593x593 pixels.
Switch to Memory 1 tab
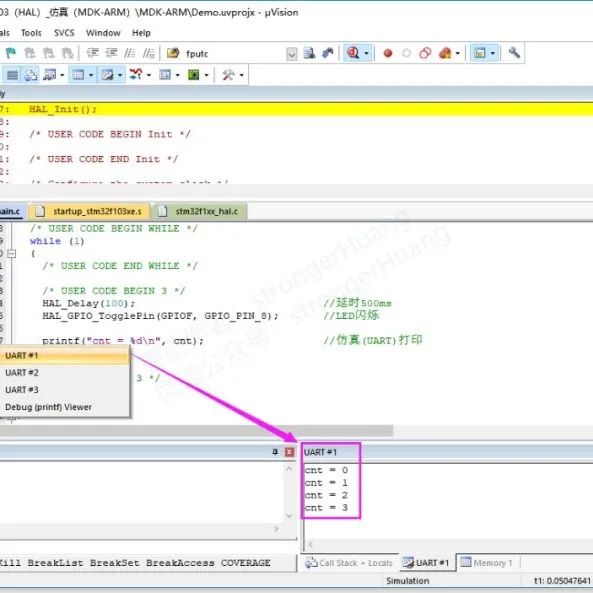tap(487, 563)
